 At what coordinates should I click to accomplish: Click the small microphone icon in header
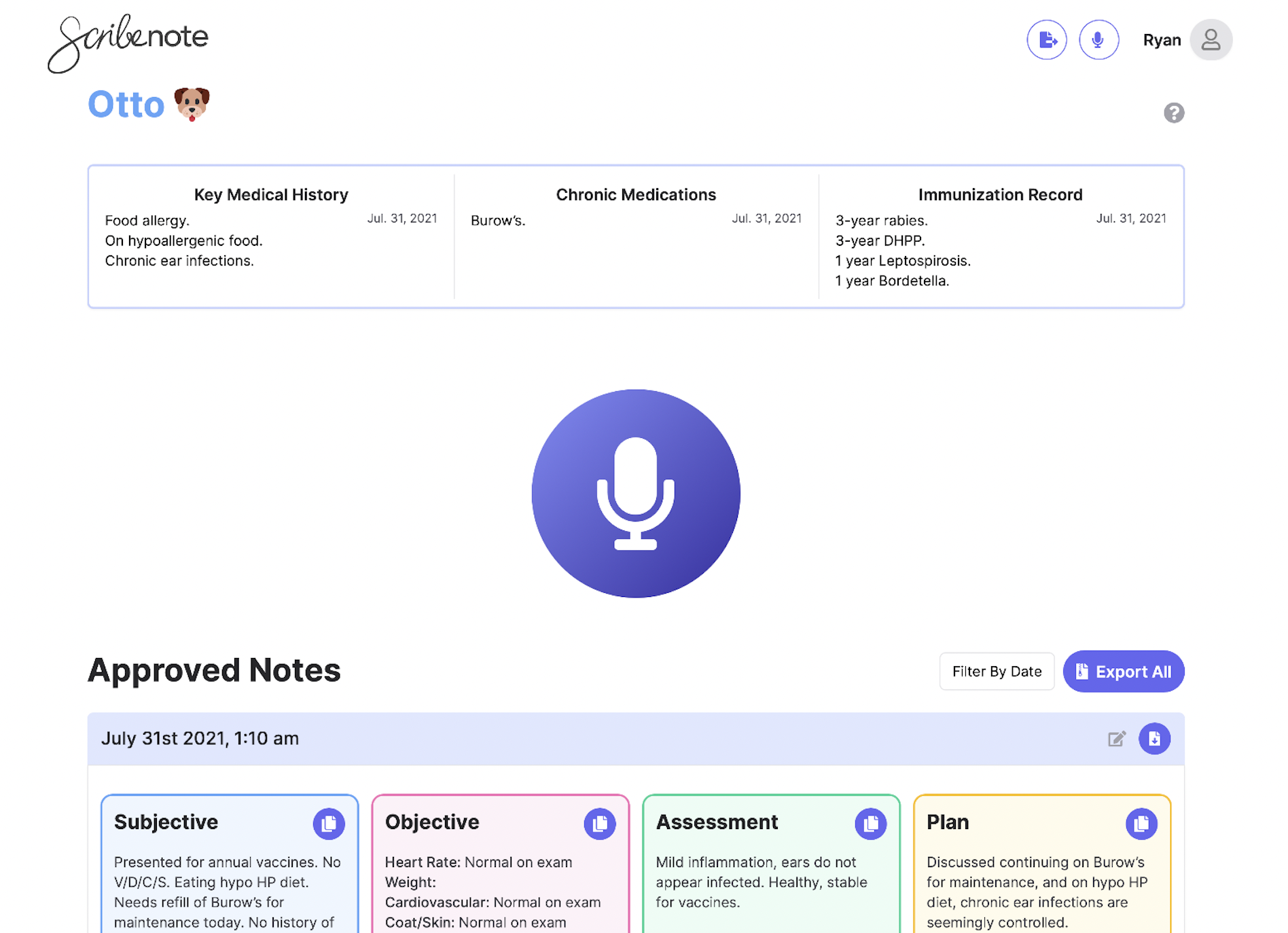(x=1098, y=40)
